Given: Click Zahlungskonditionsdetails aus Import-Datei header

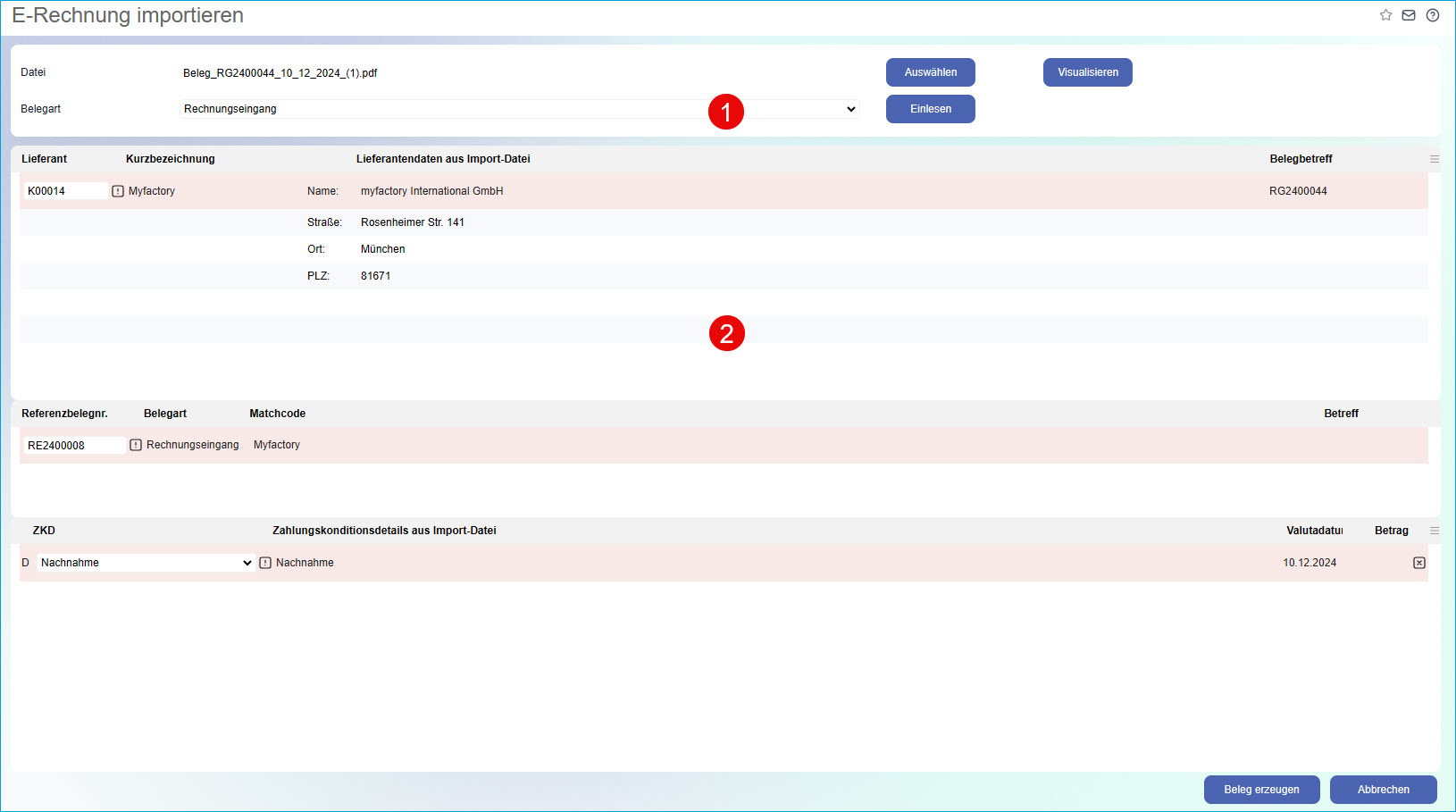Looking at the screenshot, I should point(384,531).
